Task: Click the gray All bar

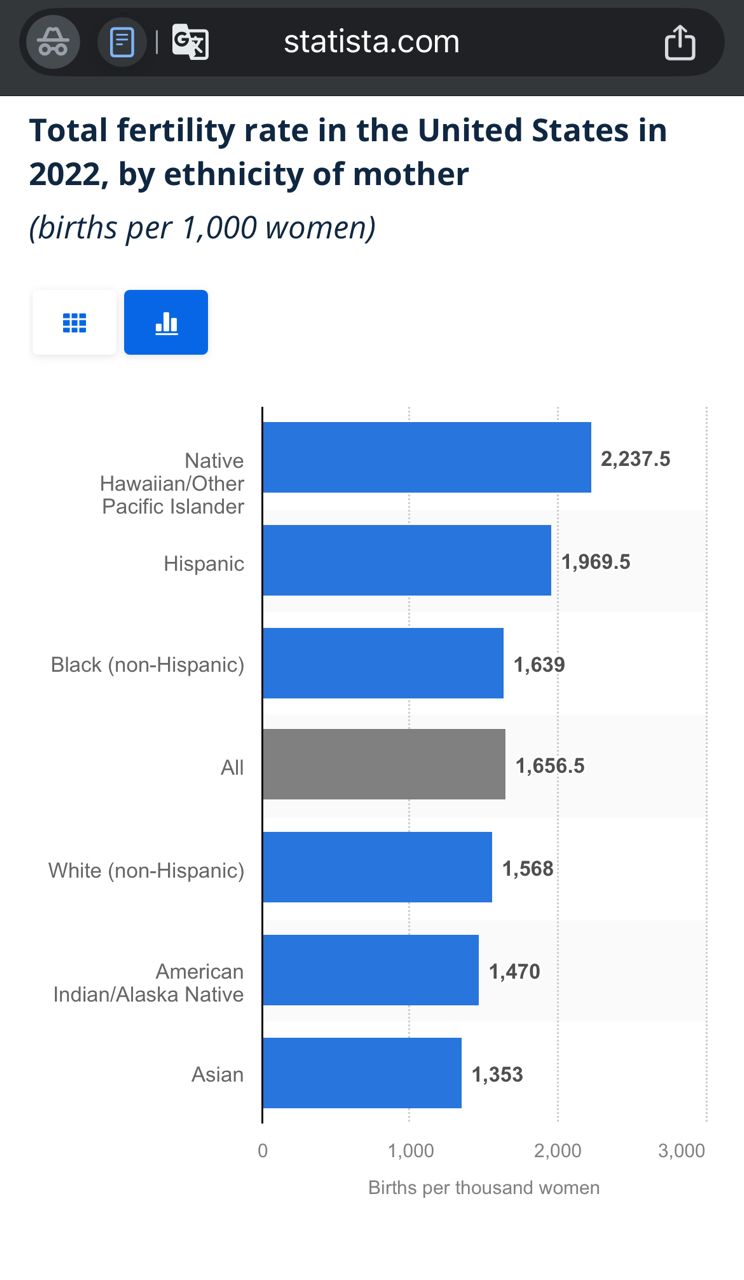Action: 383,764
